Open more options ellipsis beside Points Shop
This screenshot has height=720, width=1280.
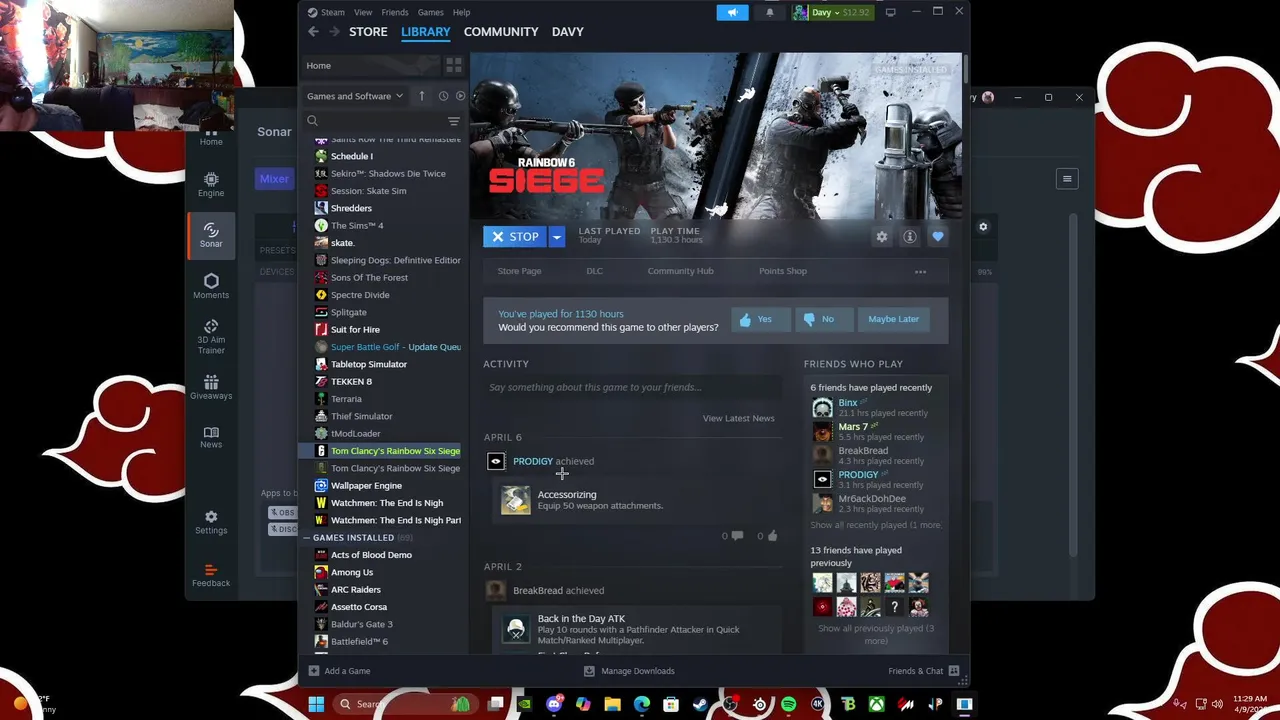(920, 271)
